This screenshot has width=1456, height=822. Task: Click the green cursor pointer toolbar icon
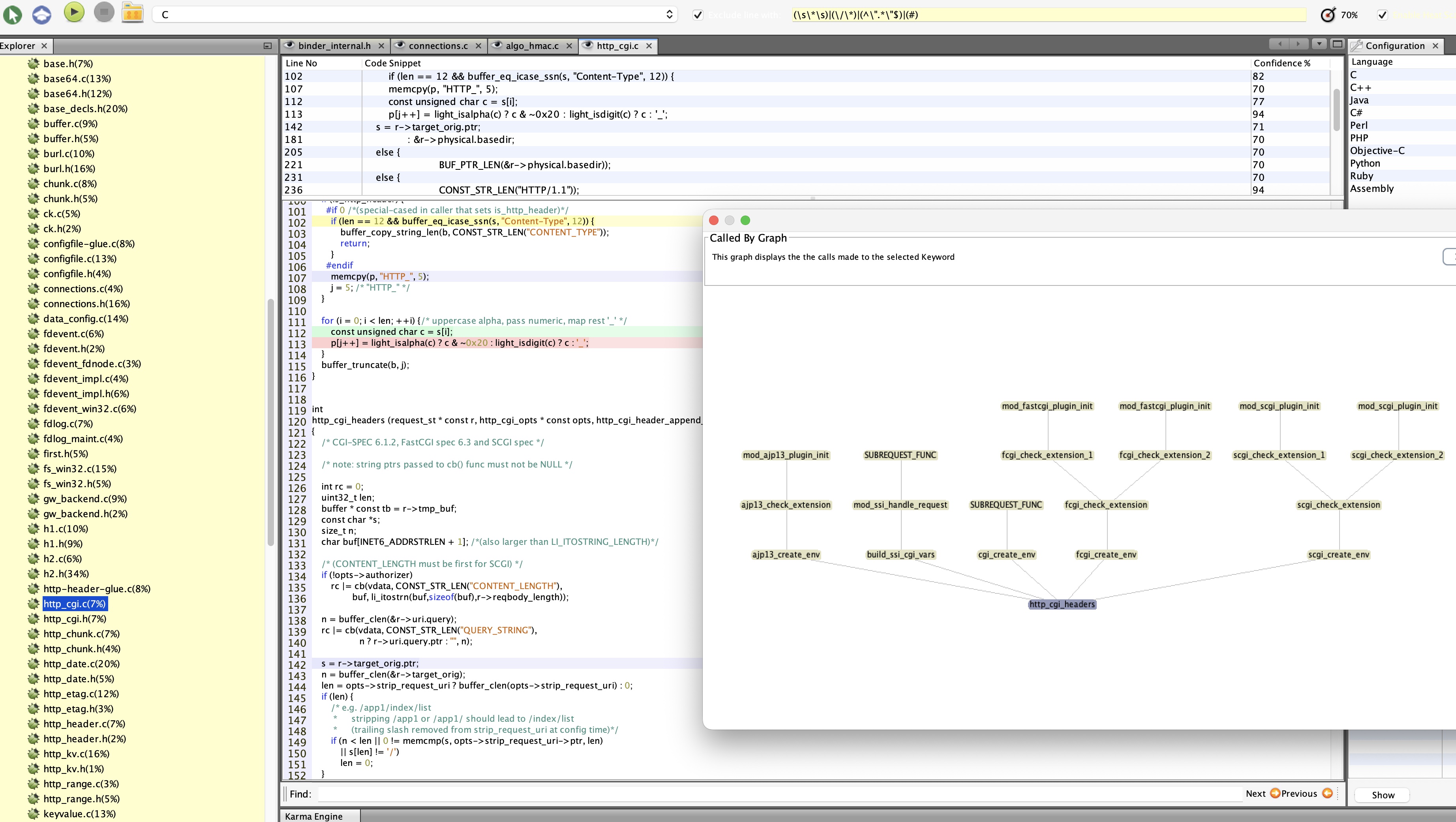pyautogui.click(x=13, y=14)
